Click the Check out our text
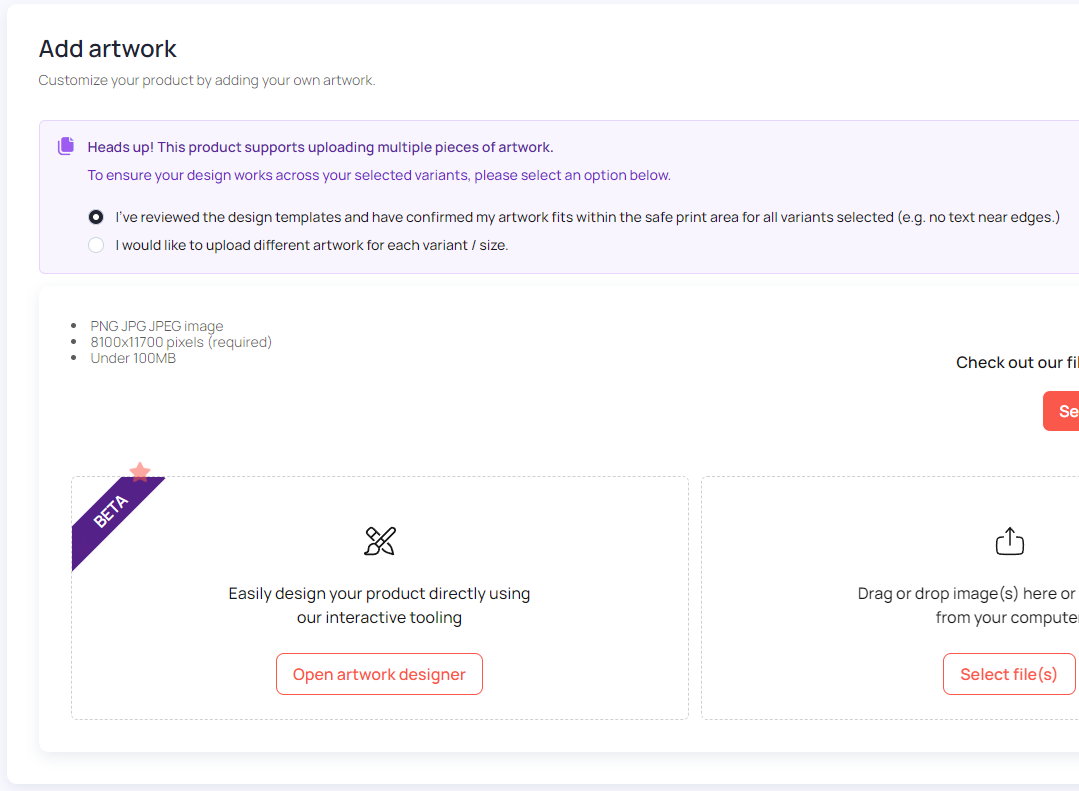Image resolution: width=1079 pixels, height=791 pixels. click(x=1018, y=363)
